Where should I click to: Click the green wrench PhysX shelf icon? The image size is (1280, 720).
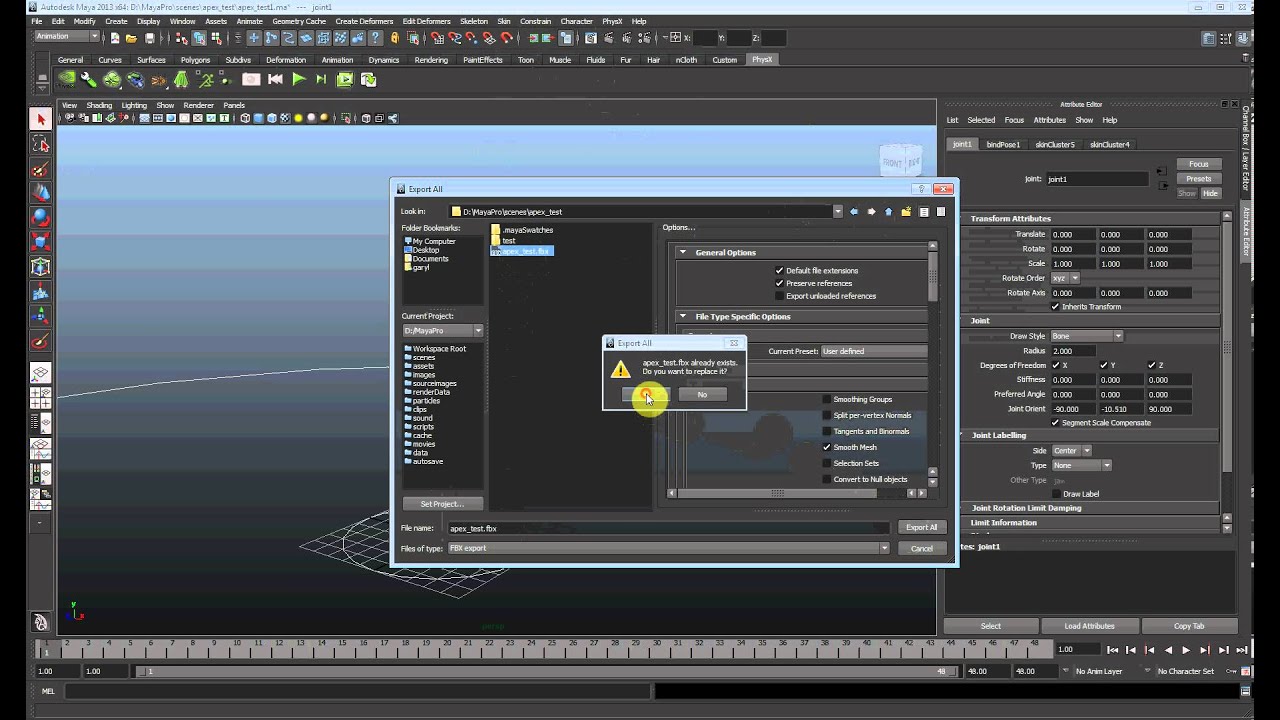tap(89, 80)
